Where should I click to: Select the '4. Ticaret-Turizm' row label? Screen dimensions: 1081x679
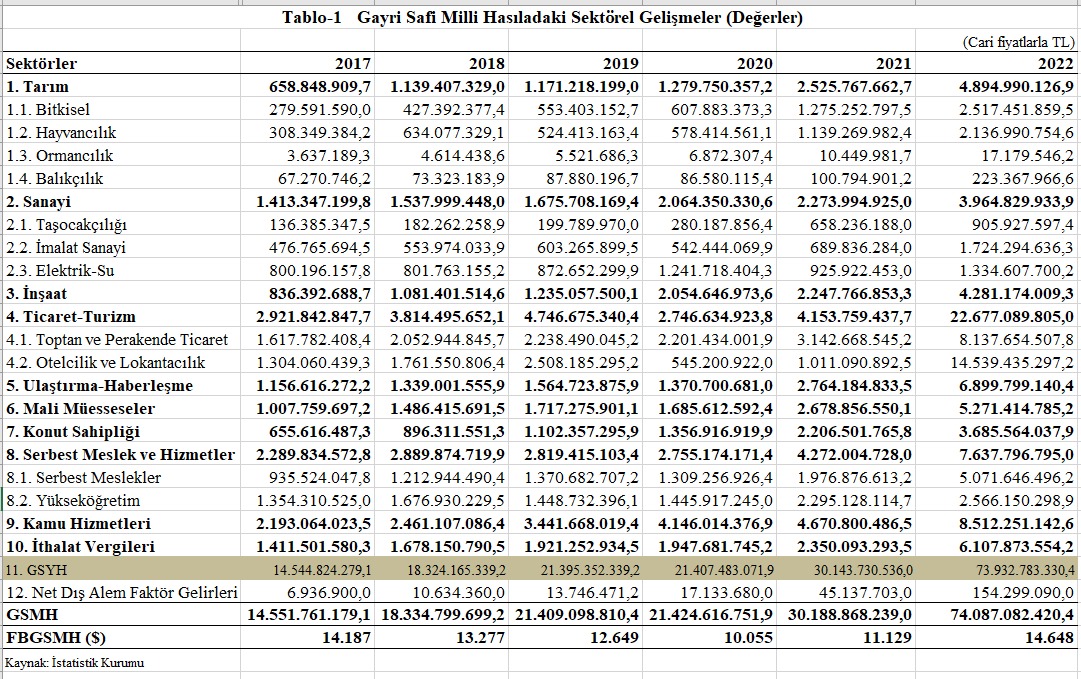(71, 317)
